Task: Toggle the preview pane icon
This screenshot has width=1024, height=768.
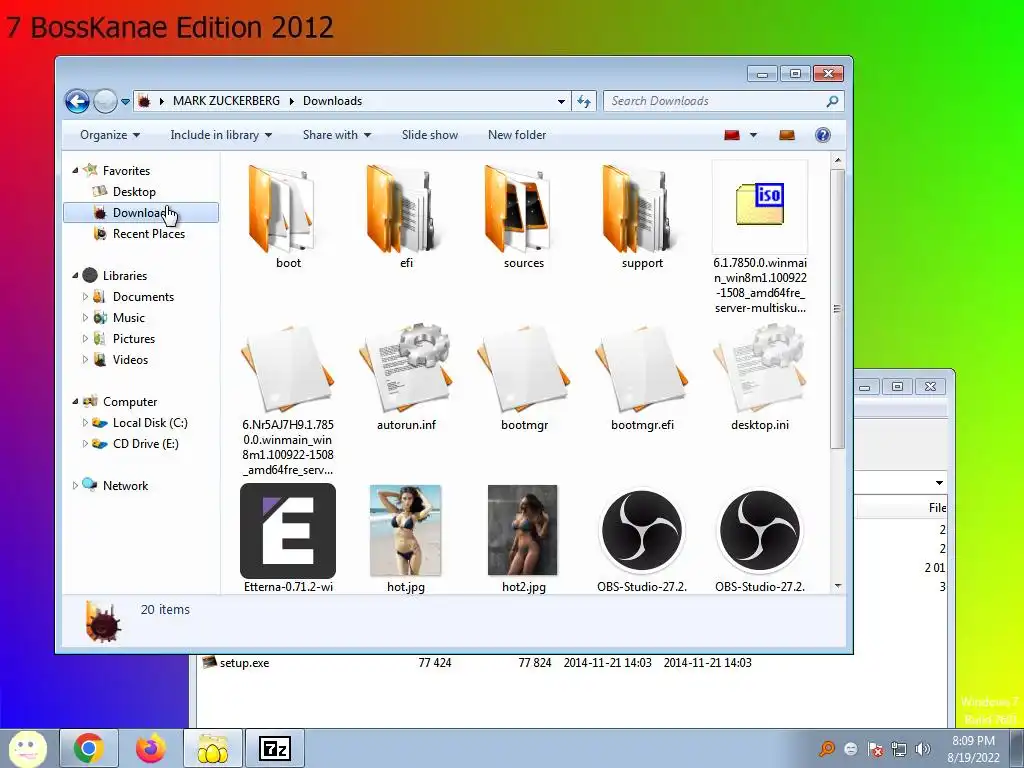Action: [787, 135]
